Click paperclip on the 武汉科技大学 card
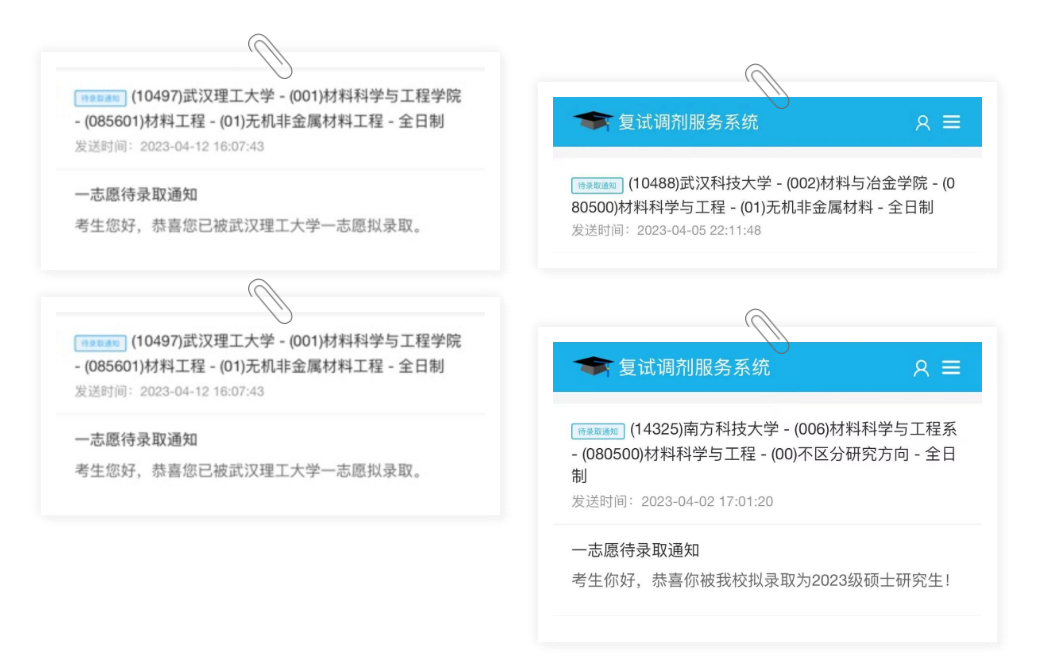This screenshot has width=1043, height=656. (767, 86)
